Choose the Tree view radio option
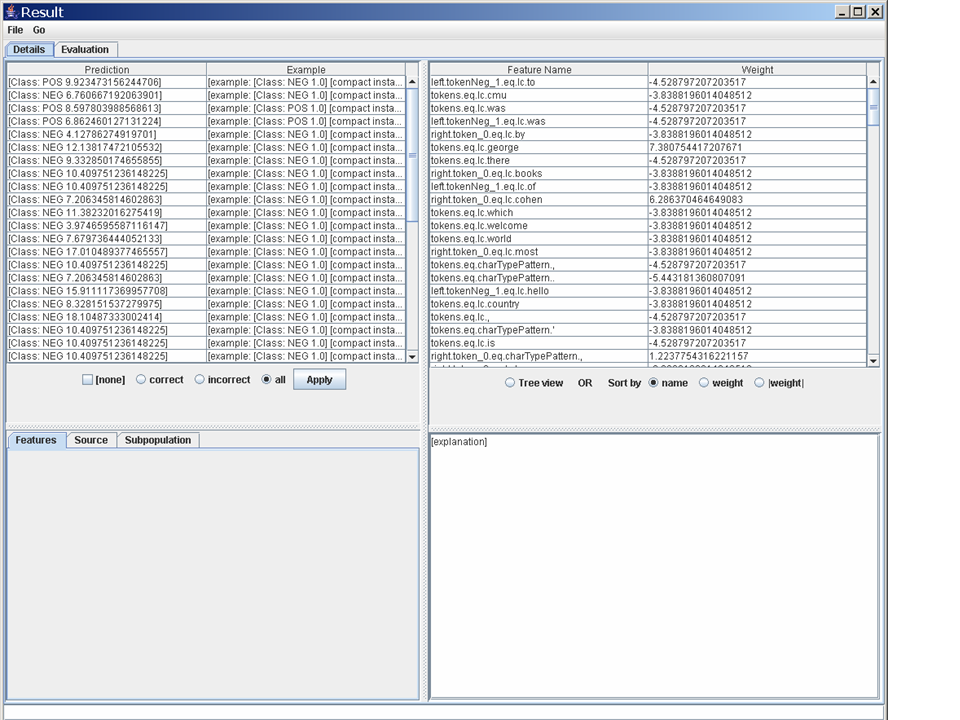This screenshot has height=720, width=960. [510, 383]
